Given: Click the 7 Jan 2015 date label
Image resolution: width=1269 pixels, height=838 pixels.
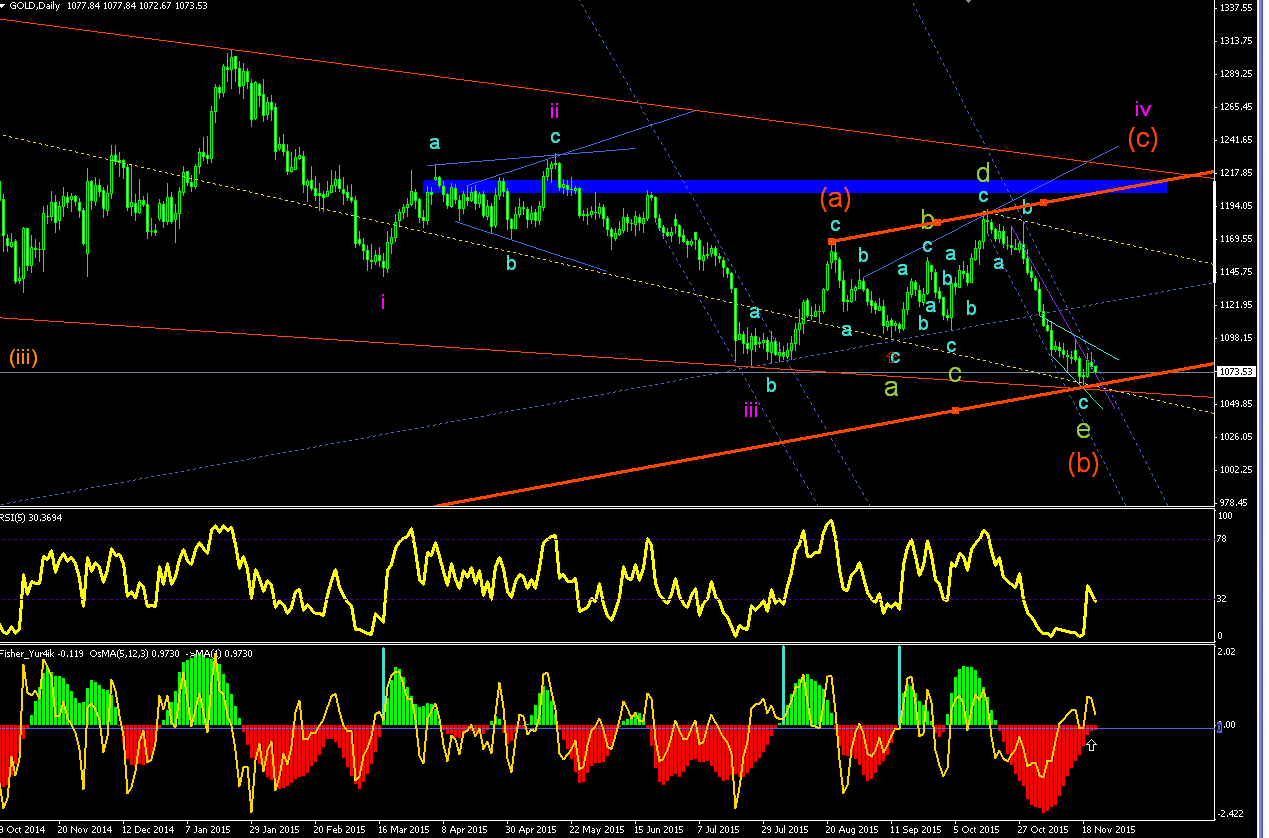Looking at the screenshot, I should pos(207,829).
